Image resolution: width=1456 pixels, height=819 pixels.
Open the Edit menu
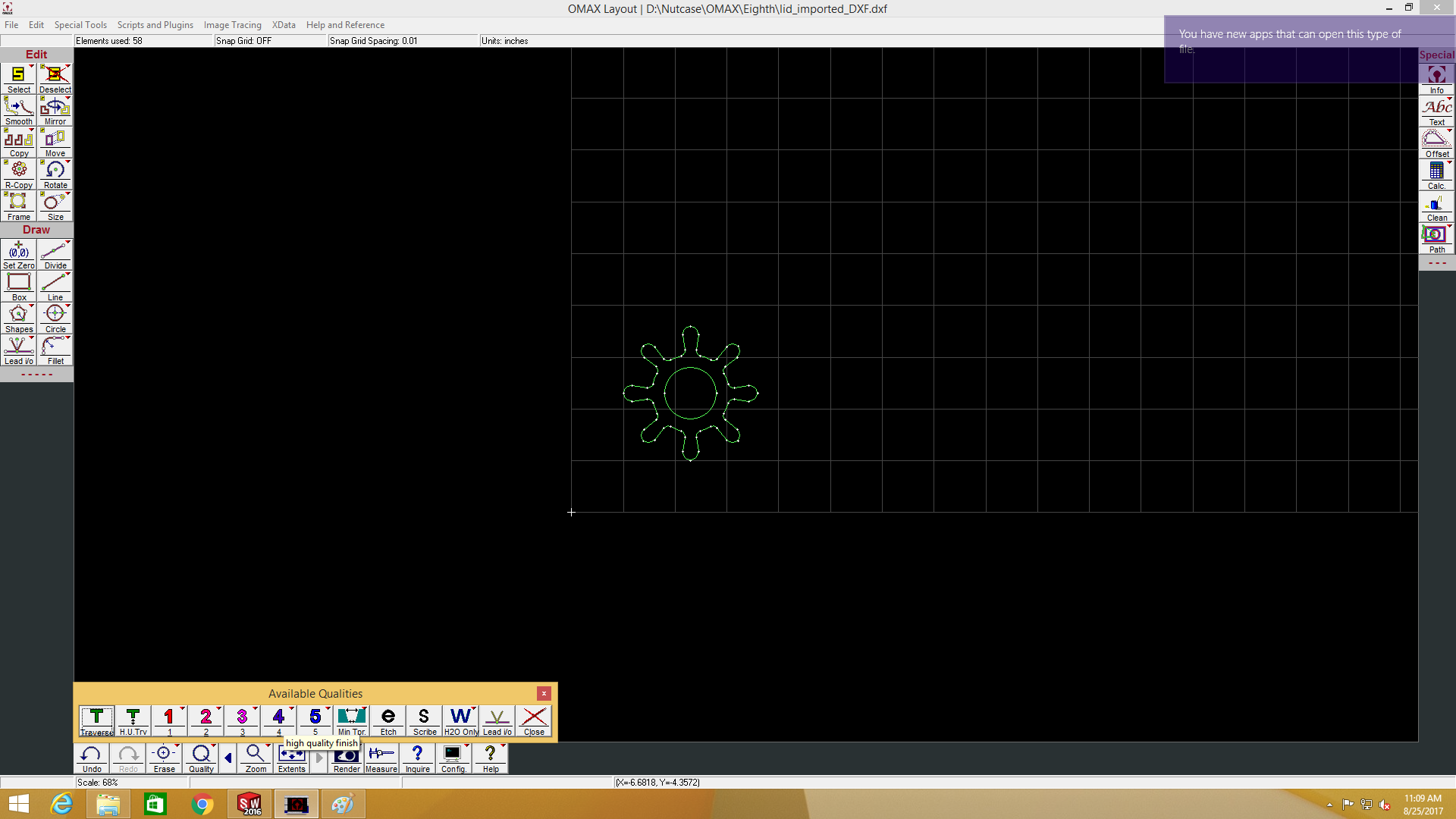pyautogui.click(x=36, y=25)
